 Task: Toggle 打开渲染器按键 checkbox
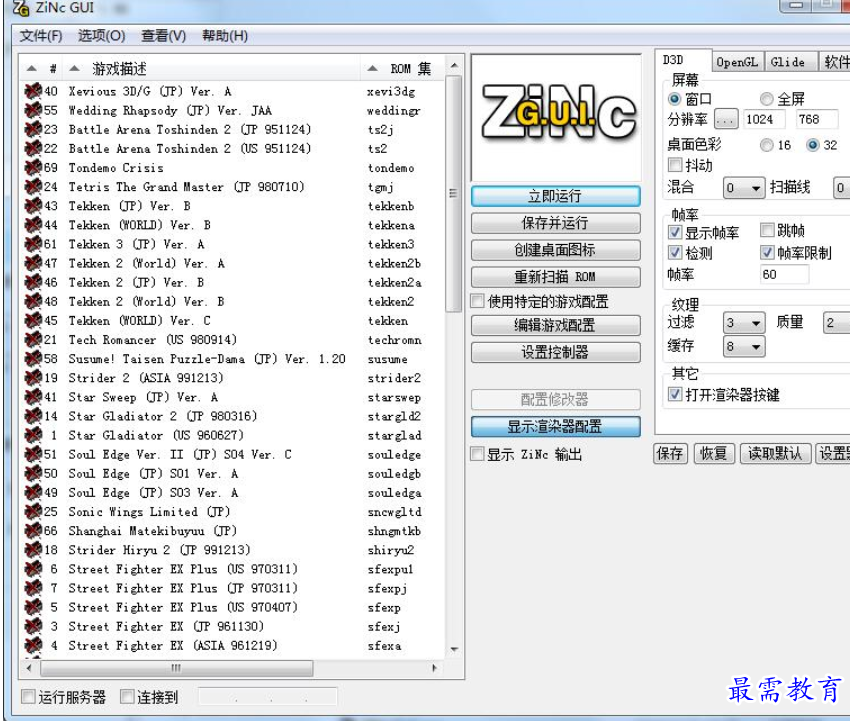coord(675,394)
